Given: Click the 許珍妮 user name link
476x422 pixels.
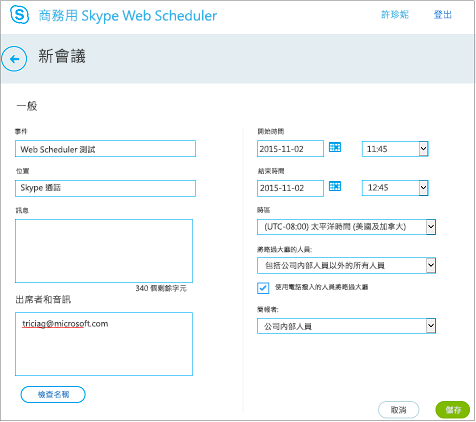Looking at the screenshot, I should pos(395,15).
